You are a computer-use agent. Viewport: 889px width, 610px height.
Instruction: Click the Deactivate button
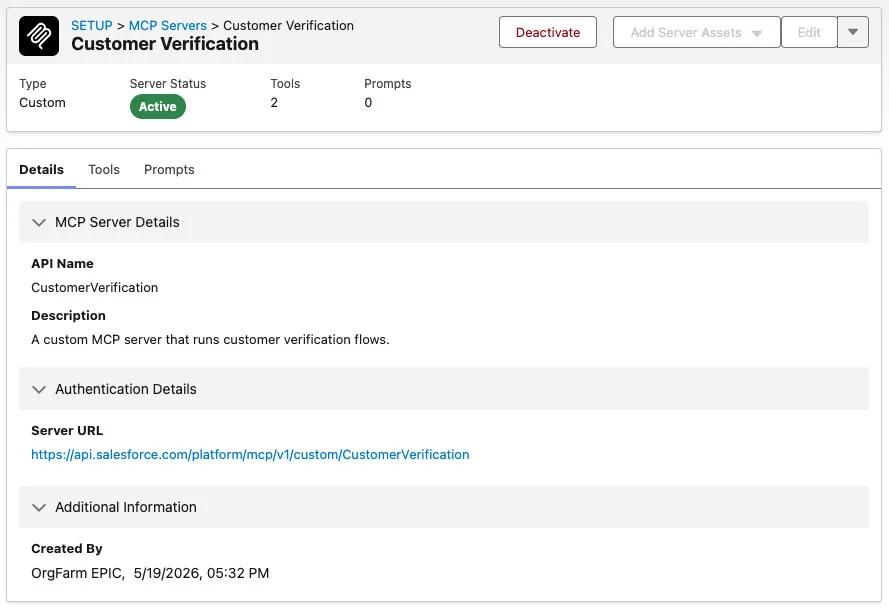[x=548, y=32]
